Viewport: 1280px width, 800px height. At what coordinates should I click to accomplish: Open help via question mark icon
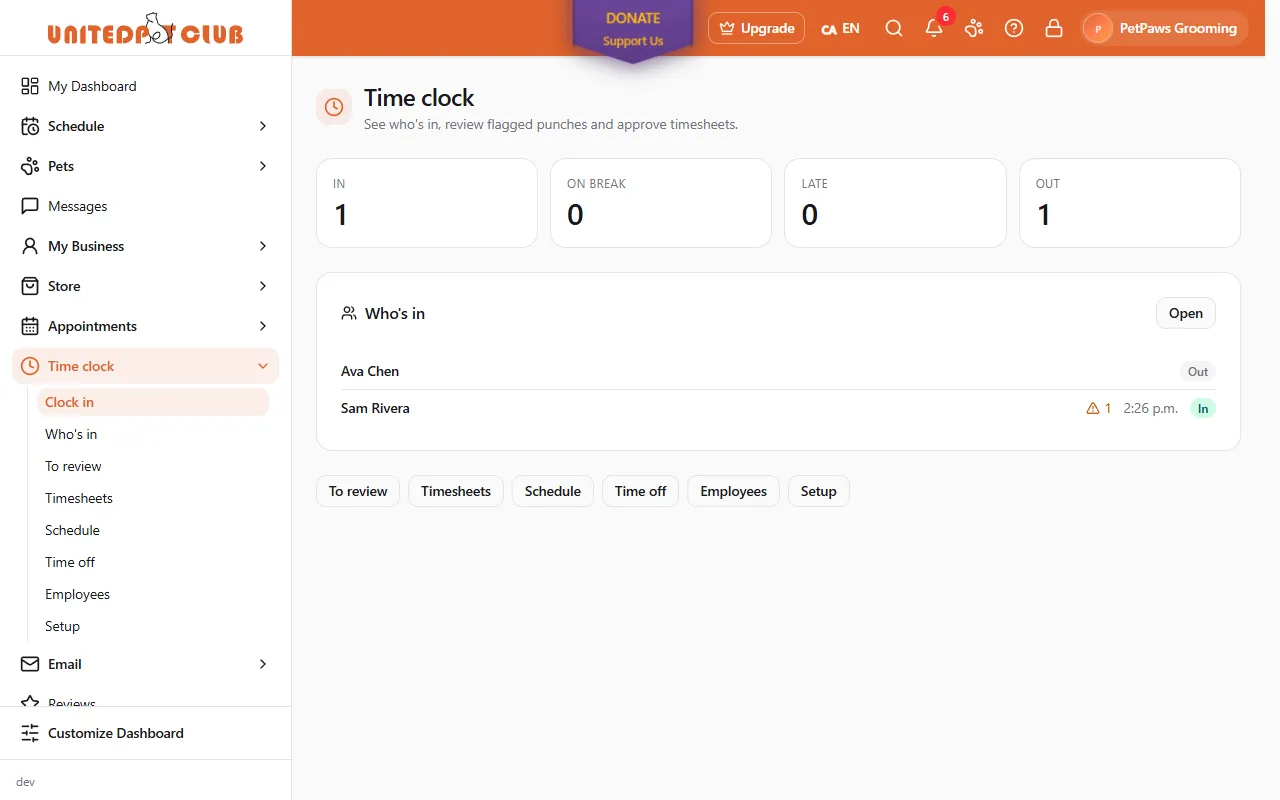tap(1014, 28)
